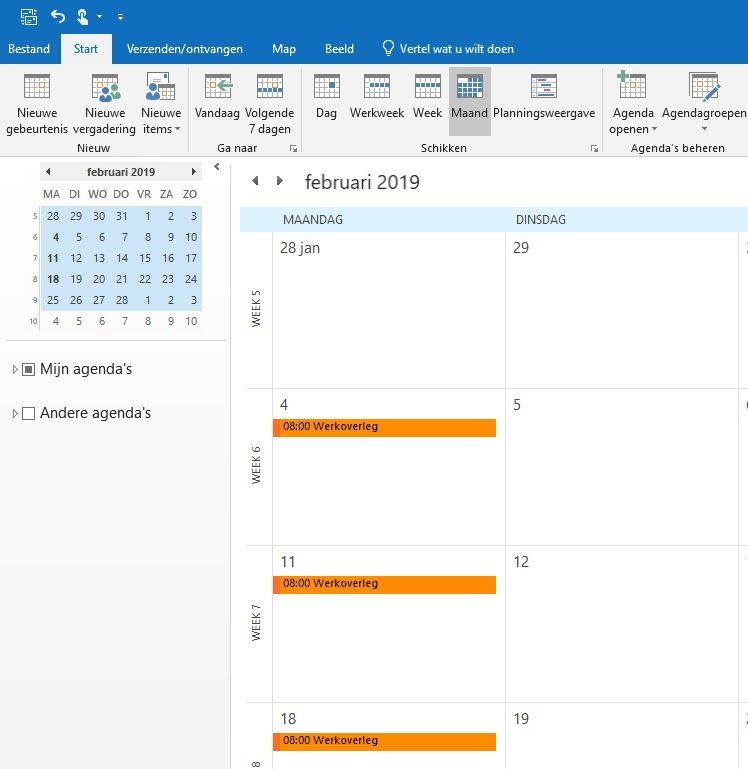Screen dimensions: 748x769
Task: Click the MAANDAG column header
Action: pos(313,220)
